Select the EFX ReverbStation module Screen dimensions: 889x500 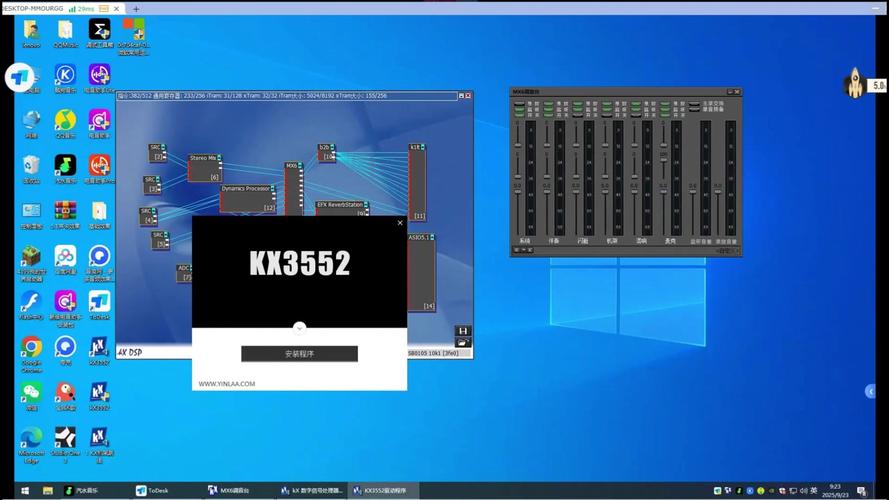click(x=341, y=209)
